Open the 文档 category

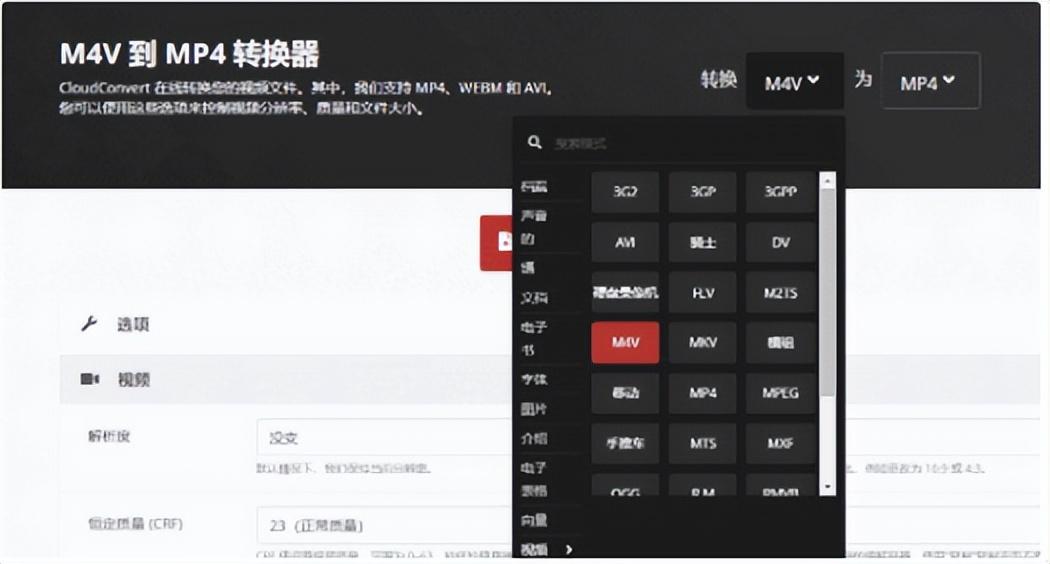pos(534,297)
